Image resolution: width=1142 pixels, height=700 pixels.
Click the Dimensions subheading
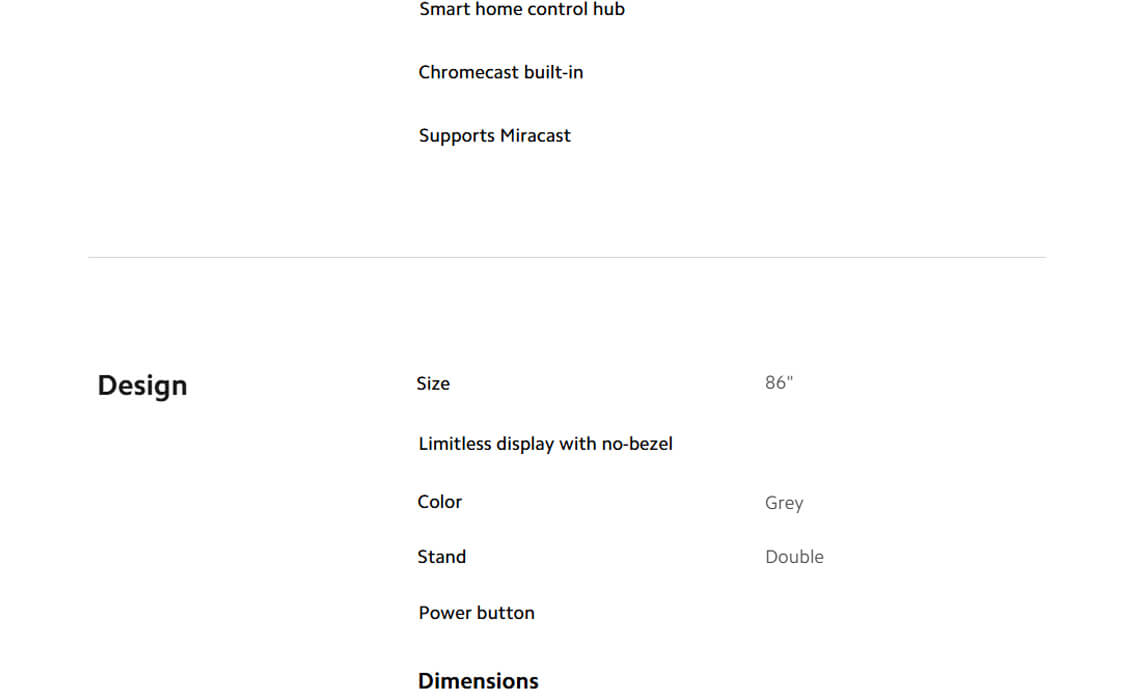point(478,681)
